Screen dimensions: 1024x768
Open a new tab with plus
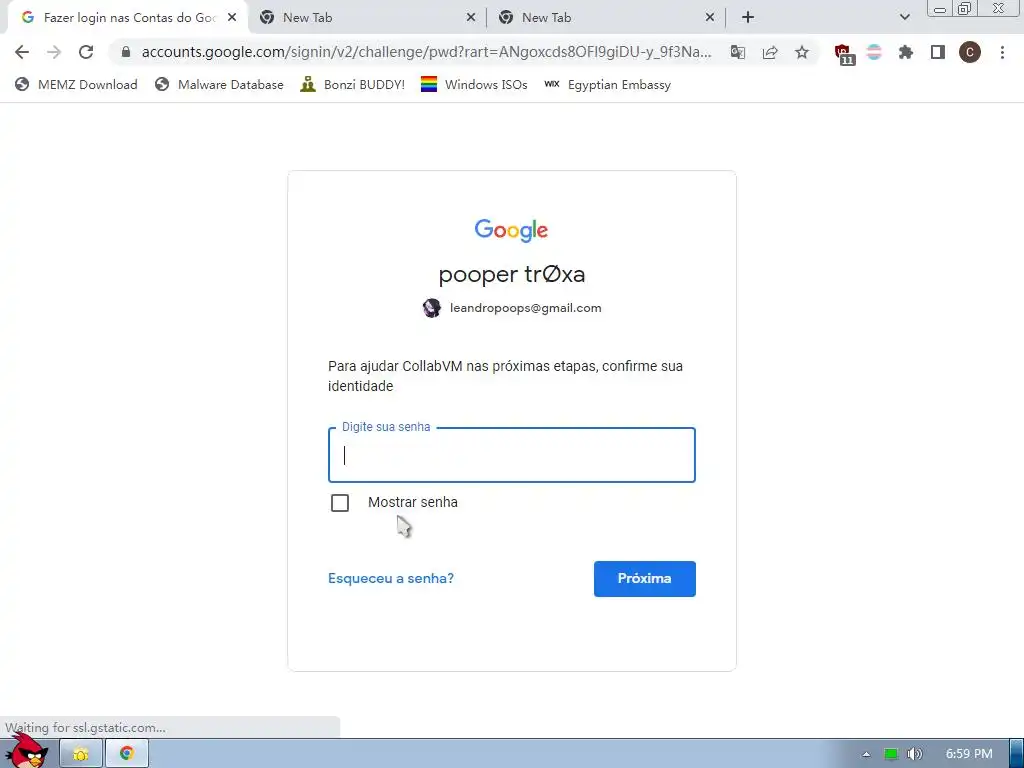pyautogui.click(x=748, y=18)
